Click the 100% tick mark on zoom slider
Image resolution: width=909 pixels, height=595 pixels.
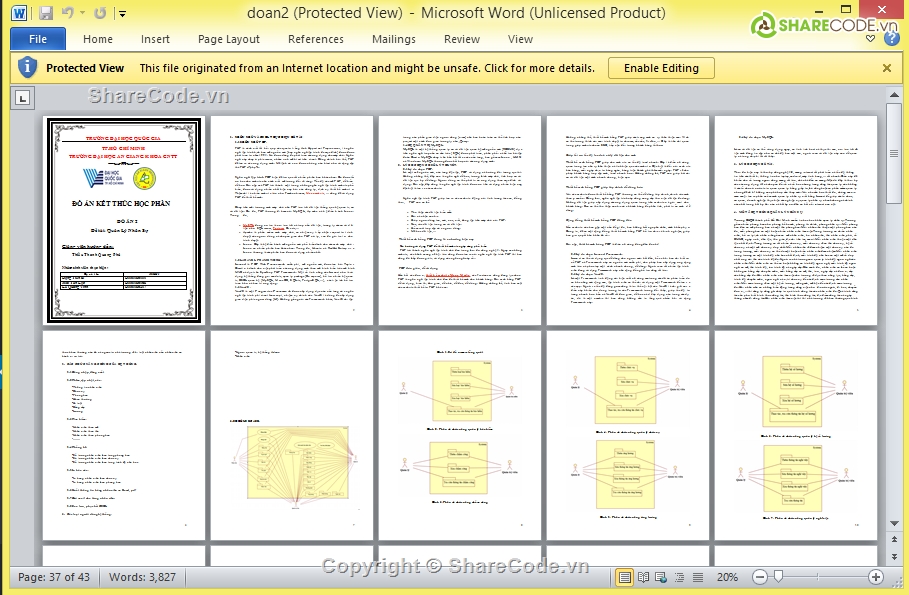click(817, 577)
